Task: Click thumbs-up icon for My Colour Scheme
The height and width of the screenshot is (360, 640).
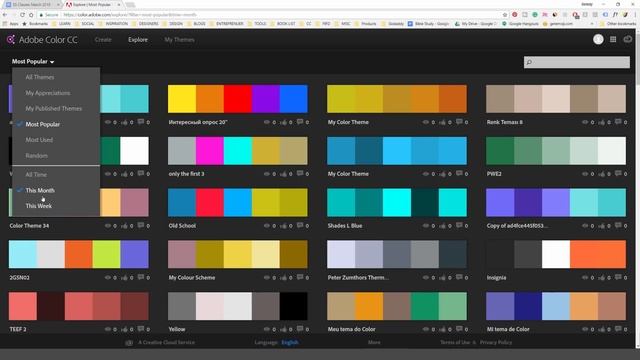Action: coord(283,278)
